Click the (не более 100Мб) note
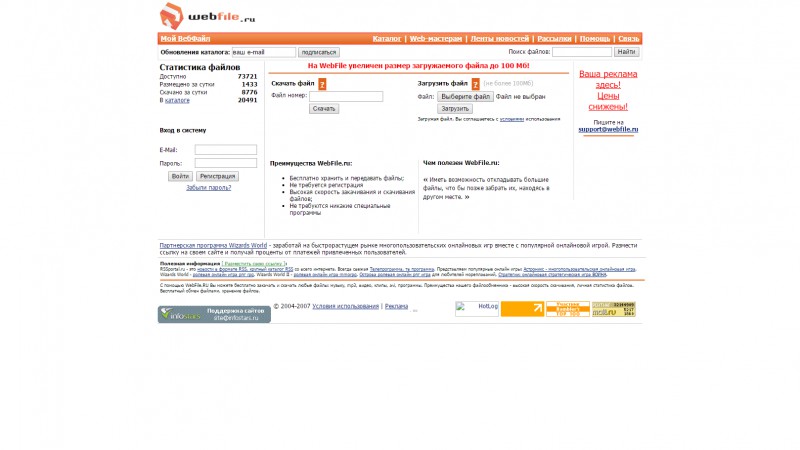The height and width of the screenshot is (450, 800). (x=508, y=84)
